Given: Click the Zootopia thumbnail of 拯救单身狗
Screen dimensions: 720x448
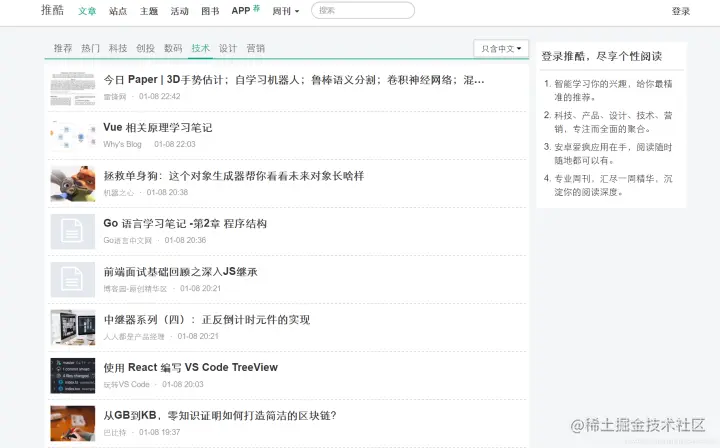Looking at the screenshot, I should pyautogui.click(x=73, y=184).
